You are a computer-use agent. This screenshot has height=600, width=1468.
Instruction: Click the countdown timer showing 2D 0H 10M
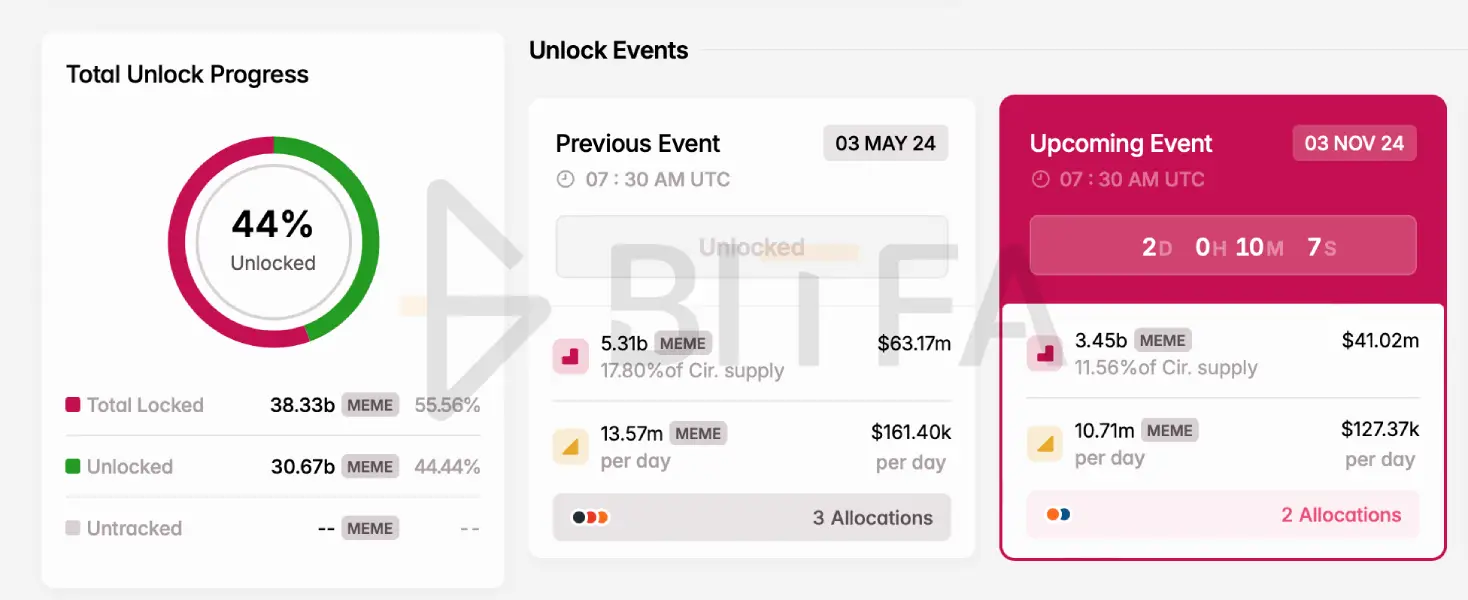coord(1223,246)
